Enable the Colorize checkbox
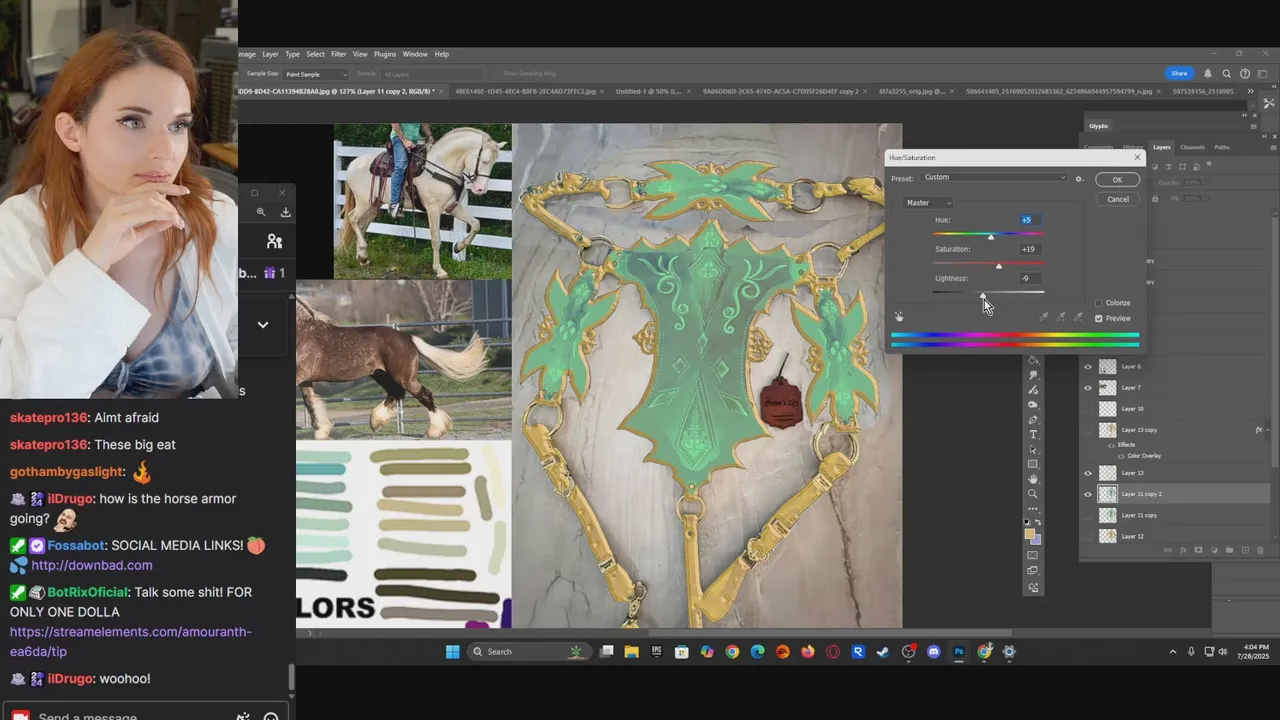The image size is (1280, 720). pyautogui.click(x=1099, y=303)
